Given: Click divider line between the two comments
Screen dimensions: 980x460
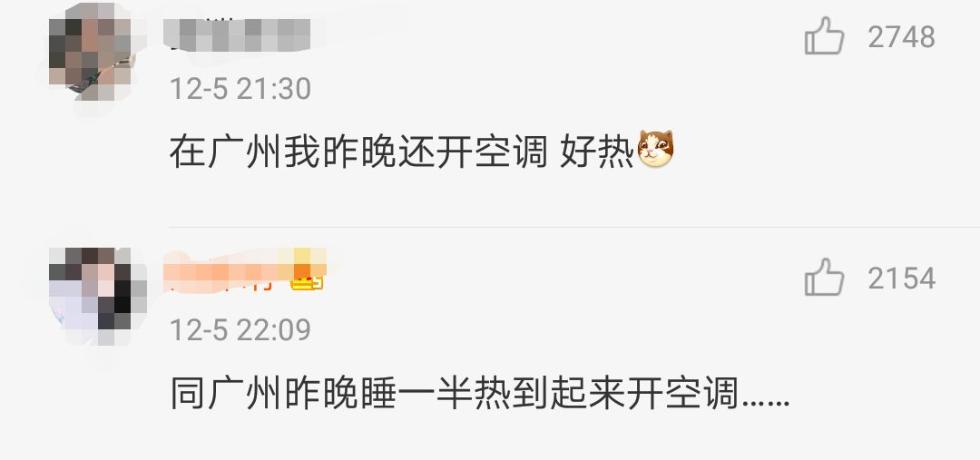Looking at the screenshot, I should coord(574,228).
